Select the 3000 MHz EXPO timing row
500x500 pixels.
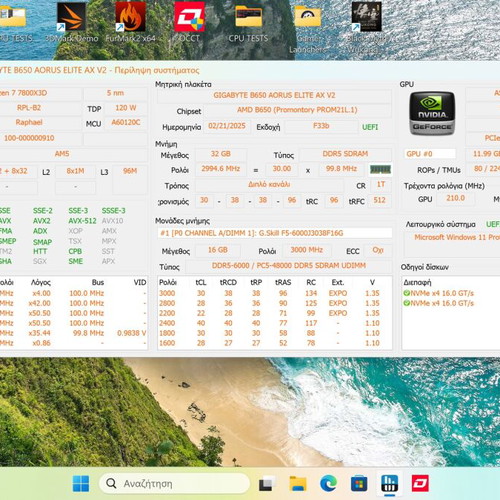tap(274, 293)
